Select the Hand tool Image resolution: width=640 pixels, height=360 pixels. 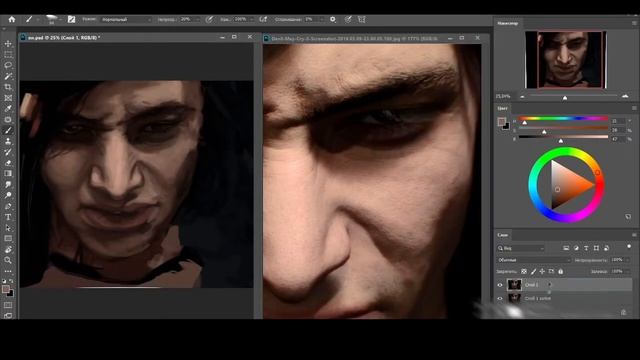[x=8, y=249]
